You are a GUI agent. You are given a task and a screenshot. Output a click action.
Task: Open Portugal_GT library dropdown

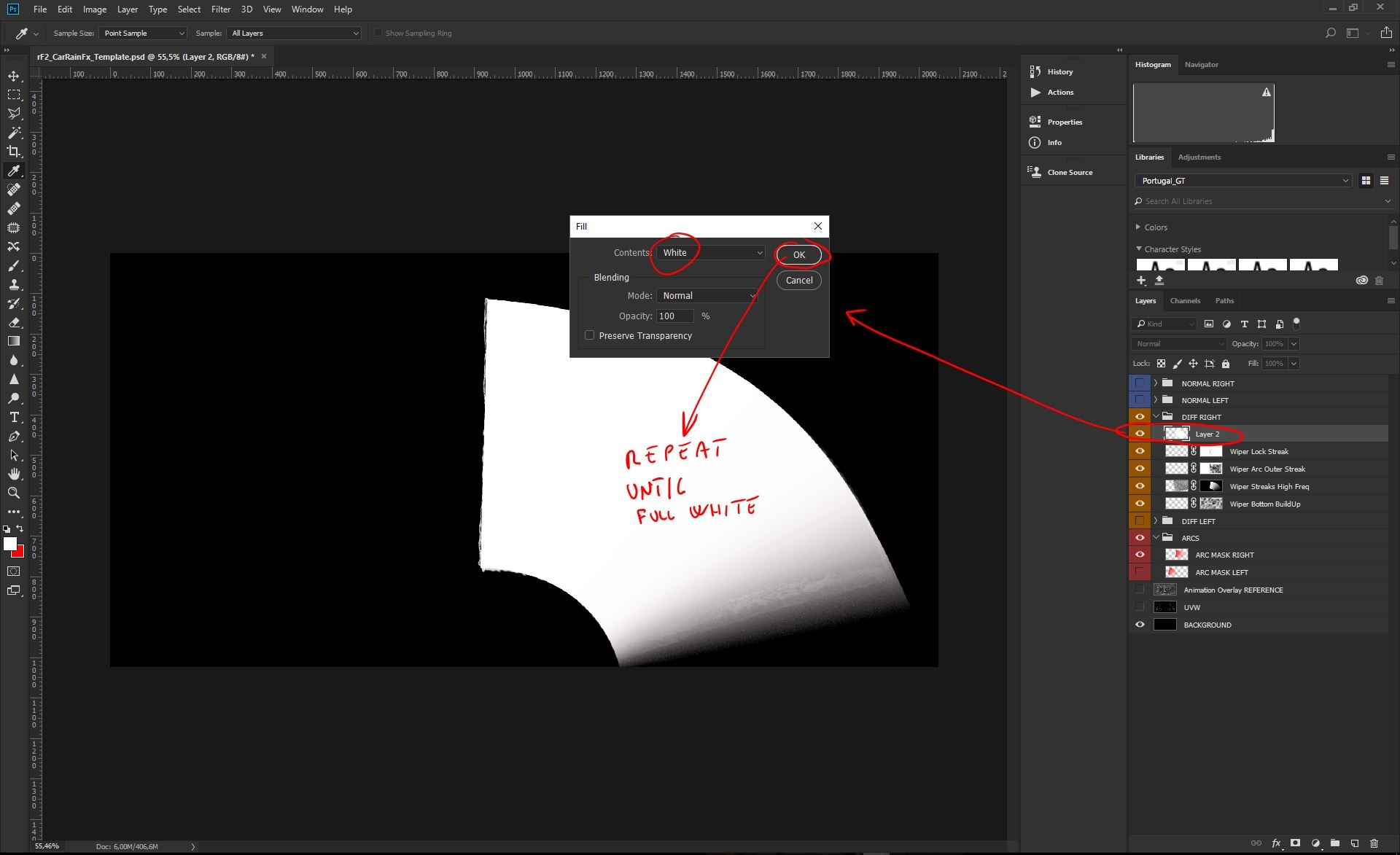tap(1243, 181)
